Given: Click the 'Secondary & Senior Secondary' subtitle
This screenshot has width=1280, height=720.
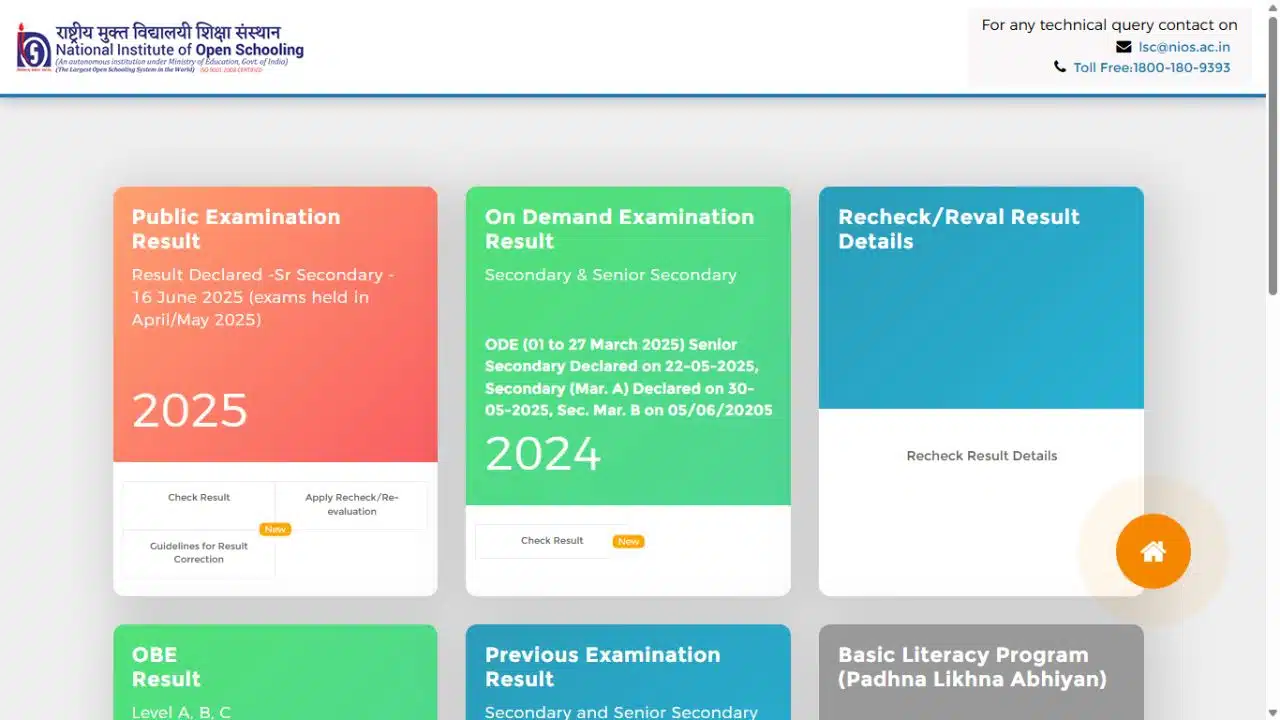Looking at the screenshot, I should point(611,275).
